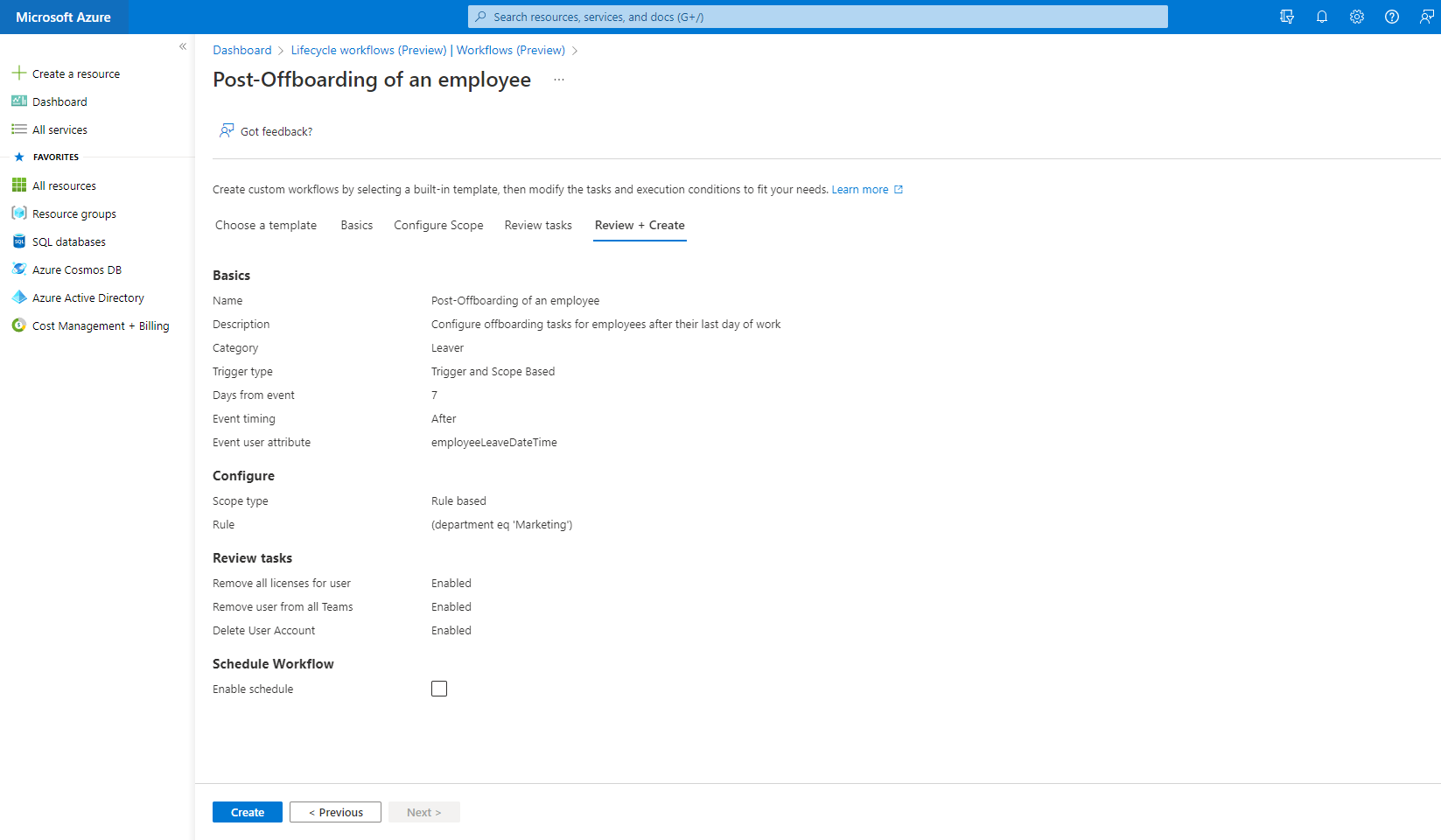Click the 'Delete User Account' task
Screen dimensions: 1441x840
click(263, 631)
